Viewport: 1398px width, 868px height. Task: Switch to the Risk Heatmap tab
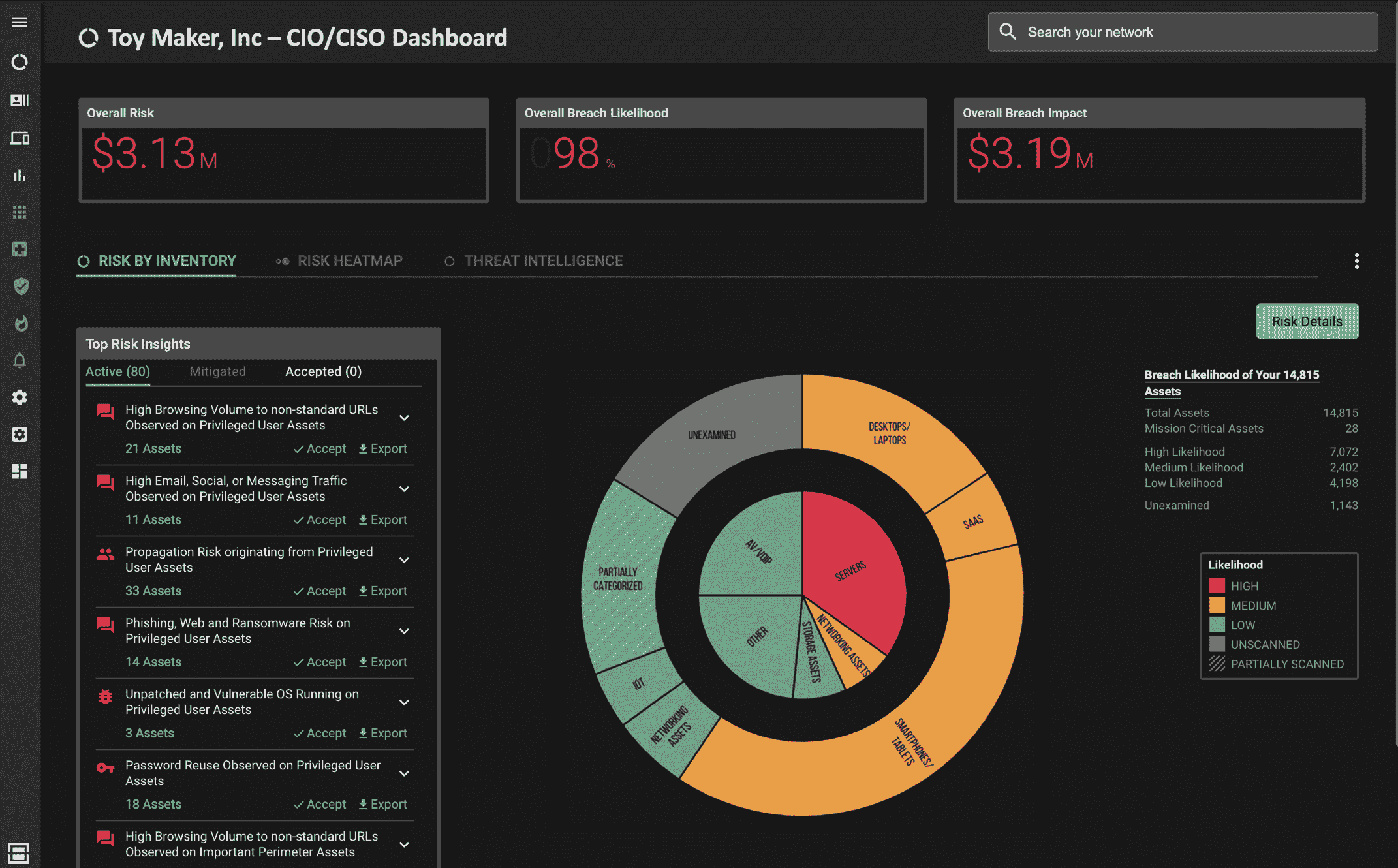pyautogui.click(x=350, y=260)
